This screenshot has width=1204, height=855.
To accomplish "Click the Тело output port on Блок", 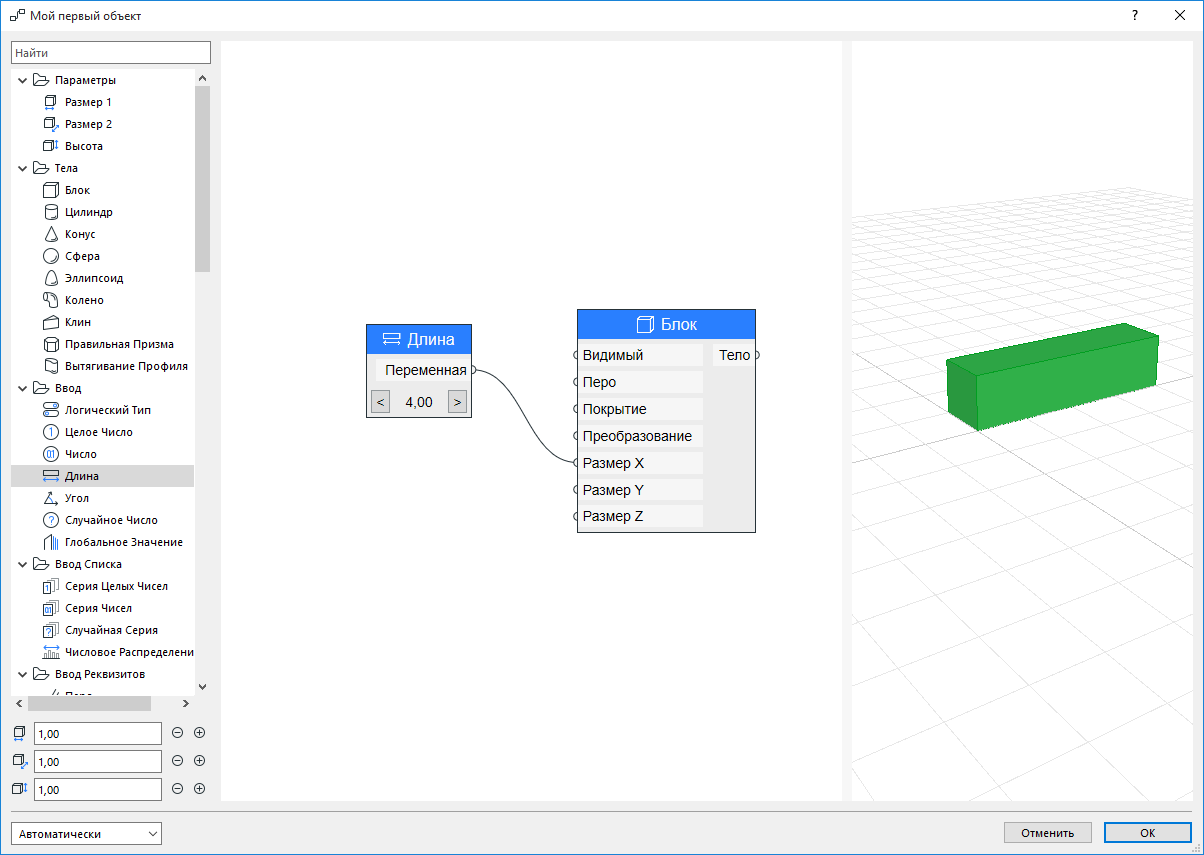I will click(x=756, y=355).
